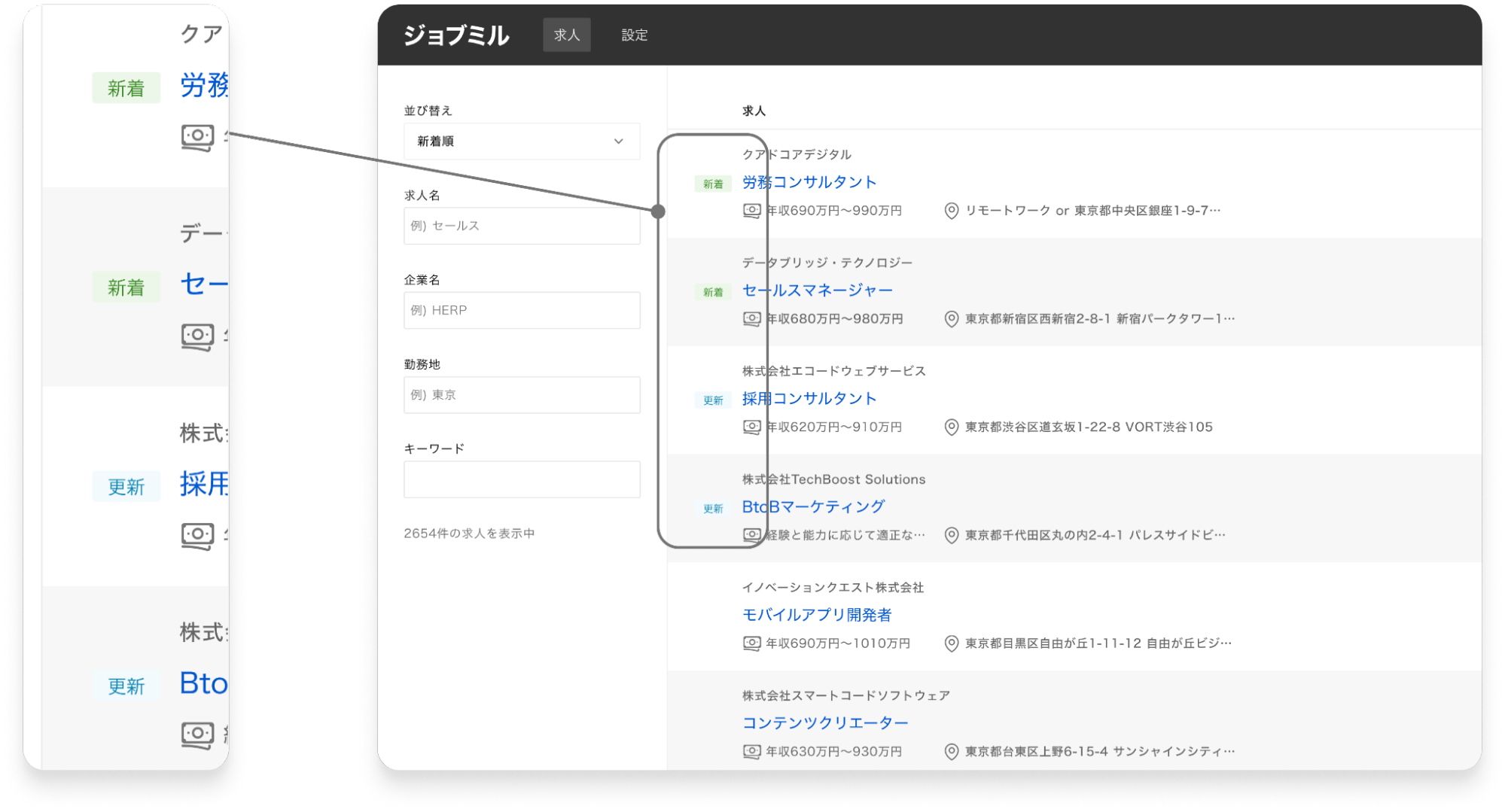Click location pin in BtoBマーケティング row
The width and height of the screenshot is (1505, 812).
(952, 535)
